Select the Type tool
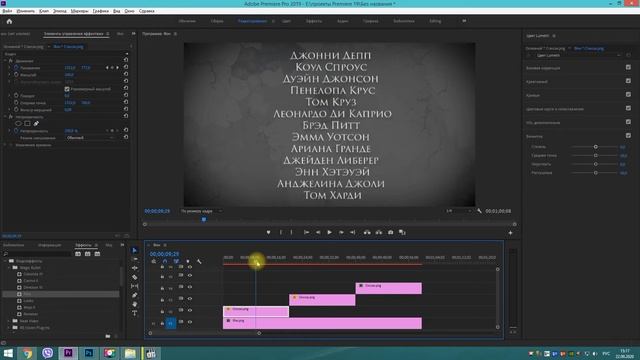This screenshot has width=640, height=360. pyautogui.click(x=135, y=313)
